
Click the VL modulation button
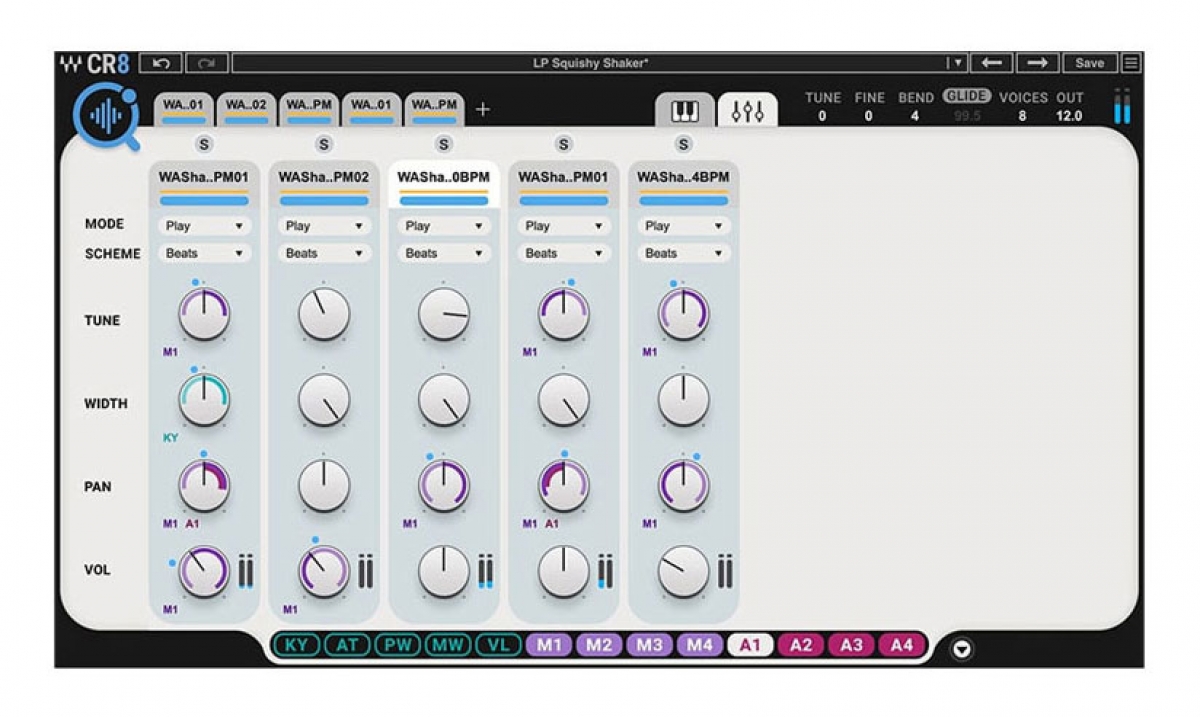click(x=498, y=645)
